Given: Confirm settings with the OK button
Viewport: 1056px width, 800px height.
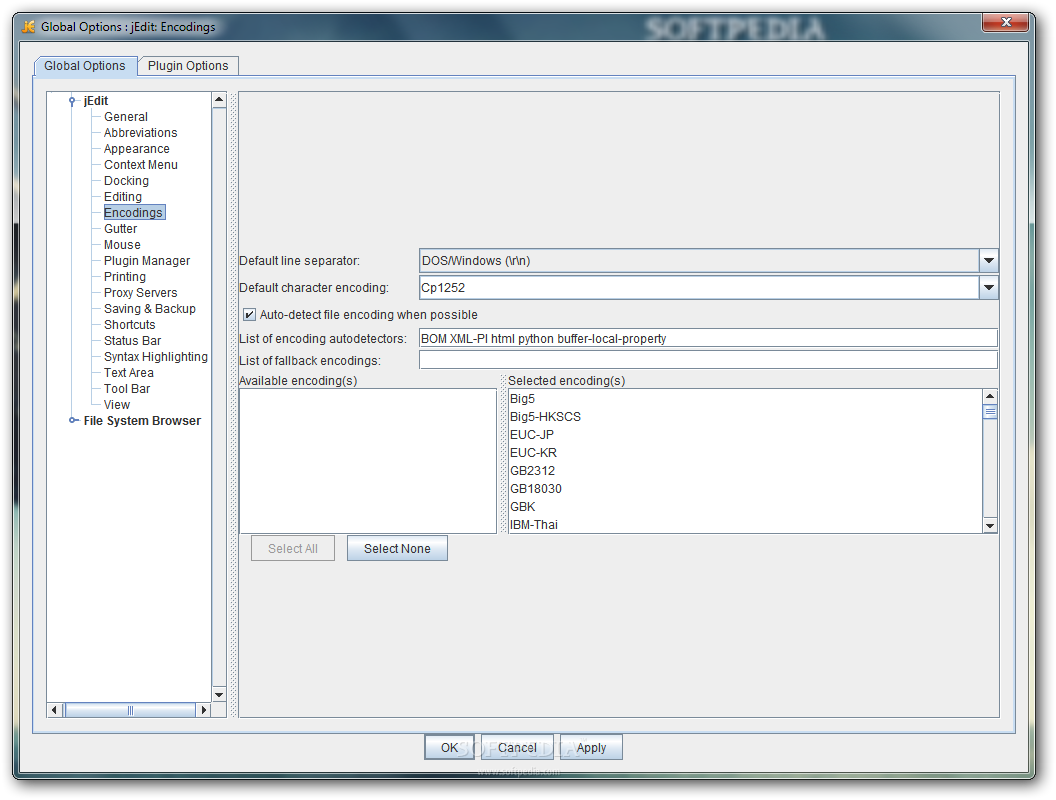Looking at the screenshot, I should click(x=449, y=747).
